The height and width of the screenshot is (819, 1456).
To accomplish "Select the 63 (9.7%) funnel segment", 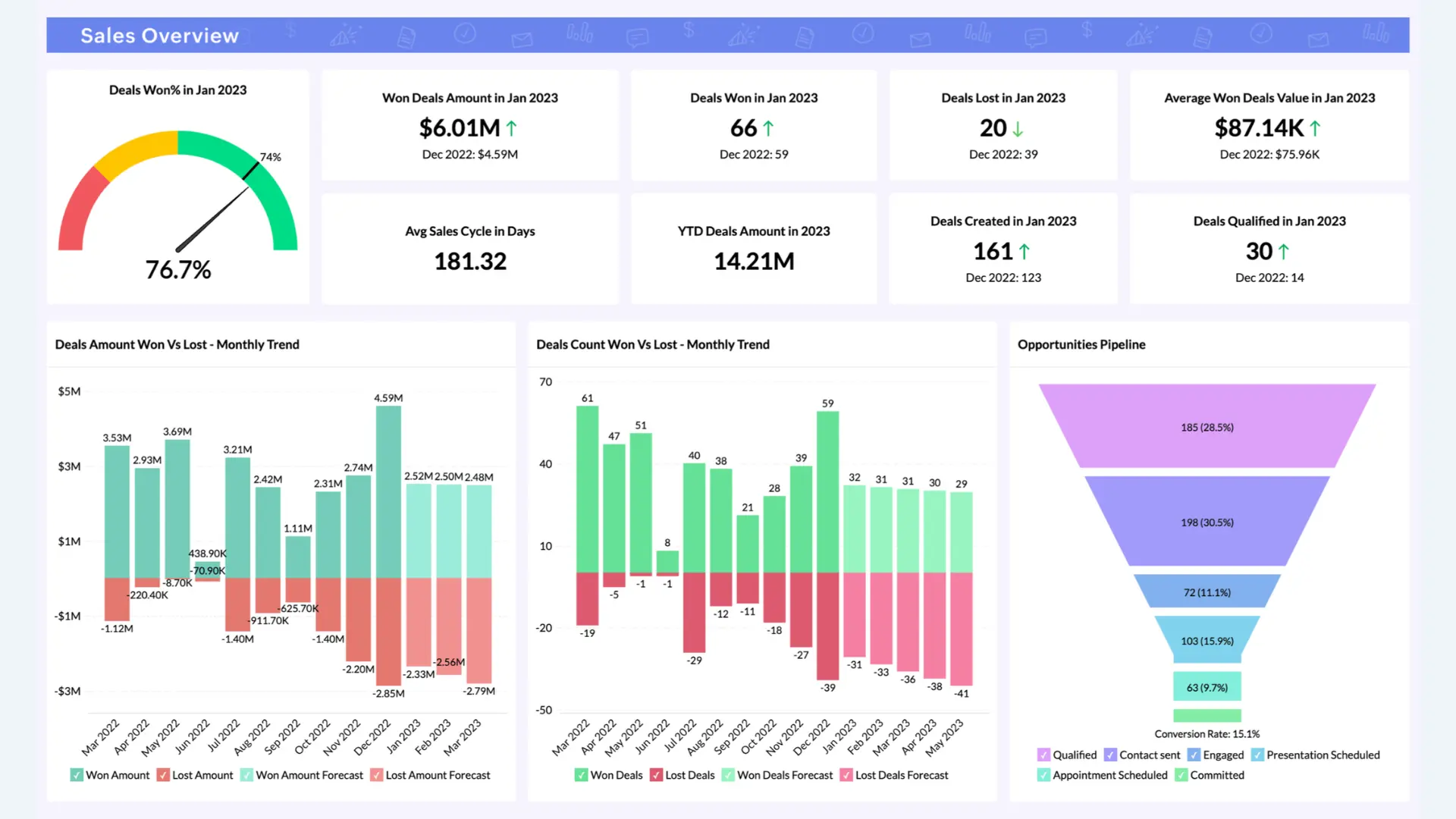I will [x=1207, y=686].
